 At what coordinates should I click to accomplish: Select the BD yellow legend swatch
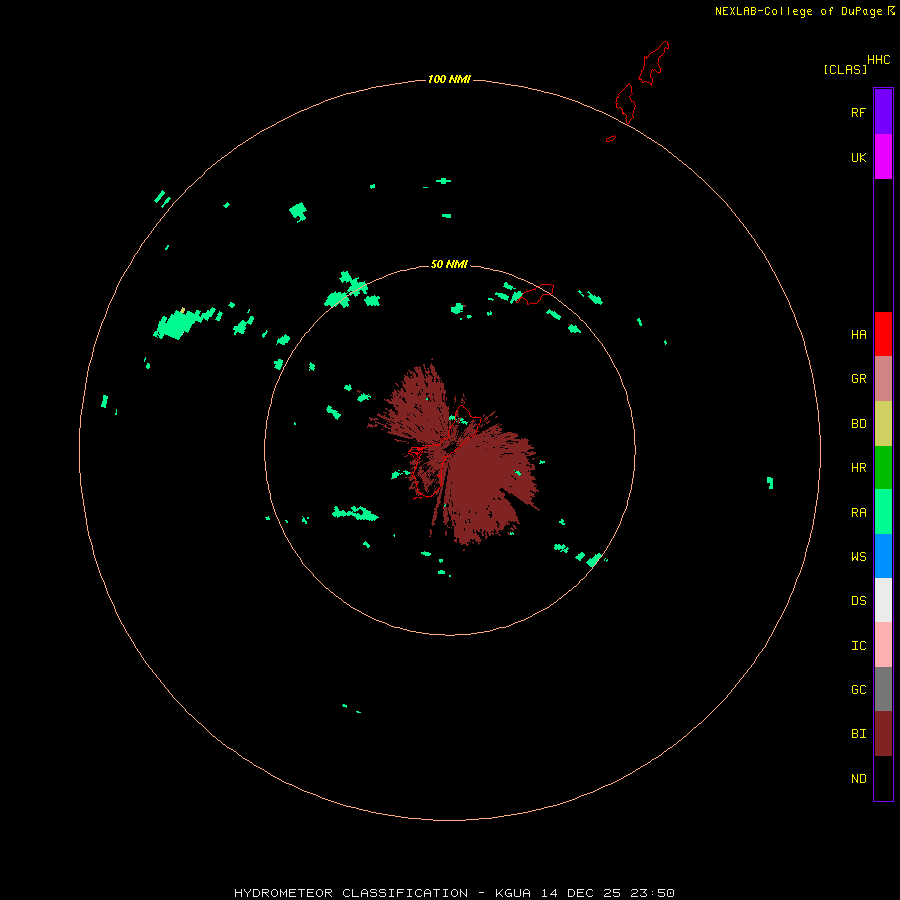point(883,424)
